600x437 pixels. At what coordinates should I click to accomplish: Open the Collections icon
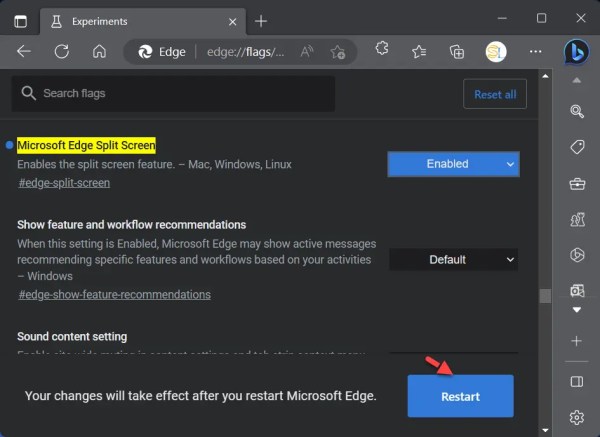point(457,52)
